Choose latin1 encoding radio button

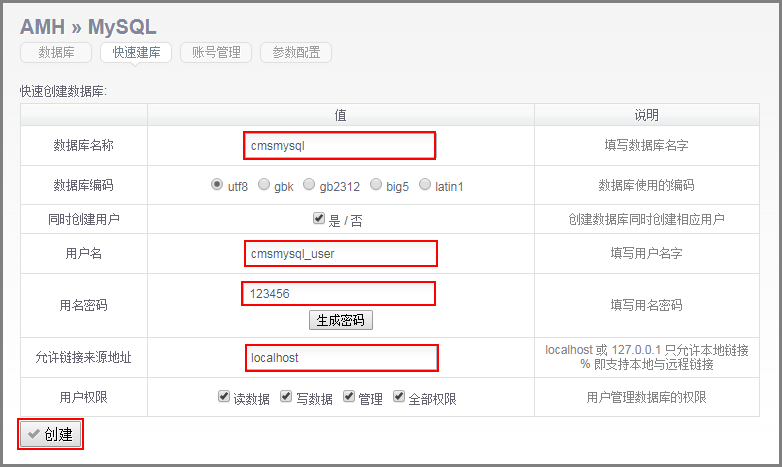[x=425, y=185]
